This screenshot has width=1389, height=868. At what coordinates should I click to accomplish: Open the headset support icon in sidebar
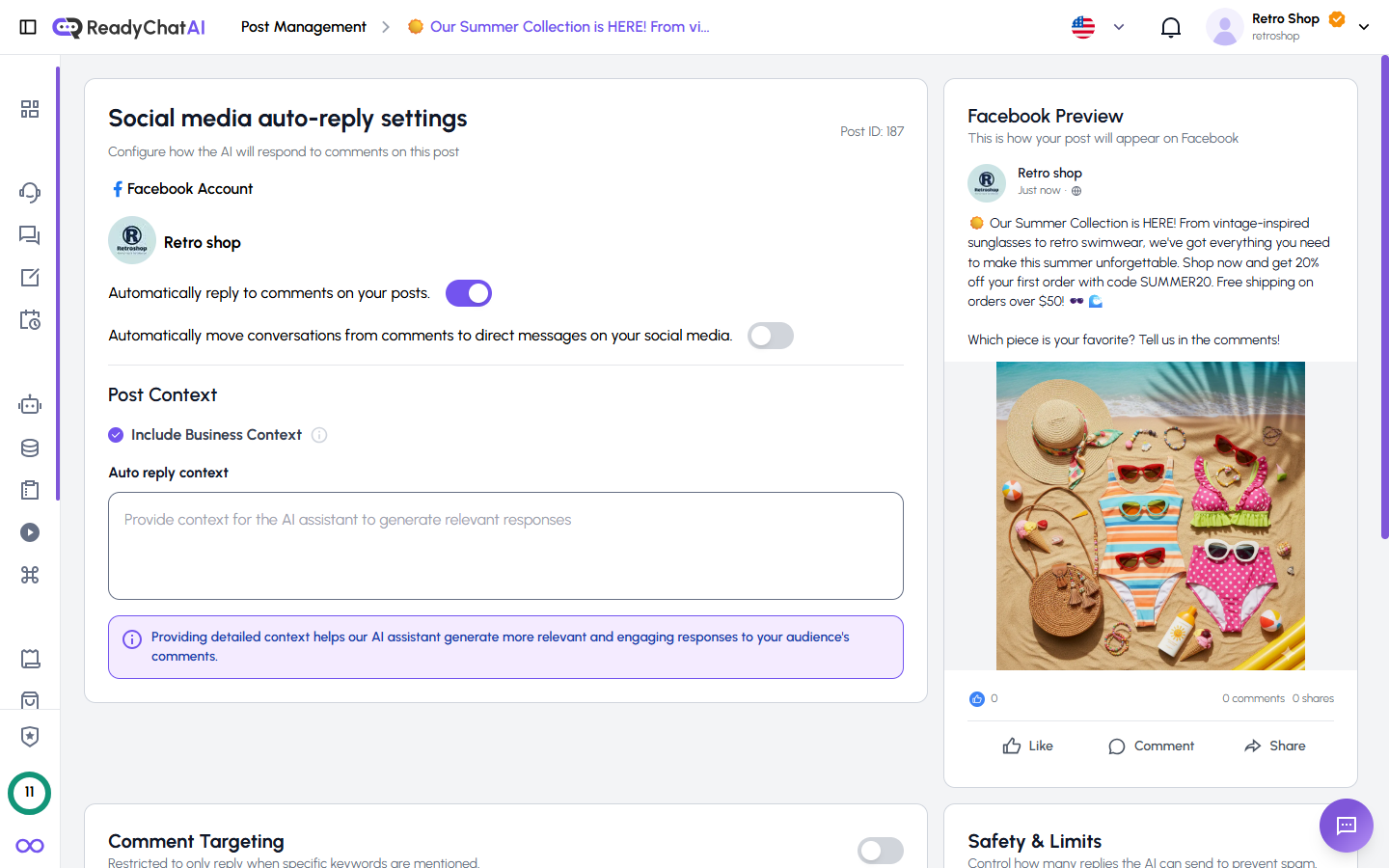click(x=30, y=192)
